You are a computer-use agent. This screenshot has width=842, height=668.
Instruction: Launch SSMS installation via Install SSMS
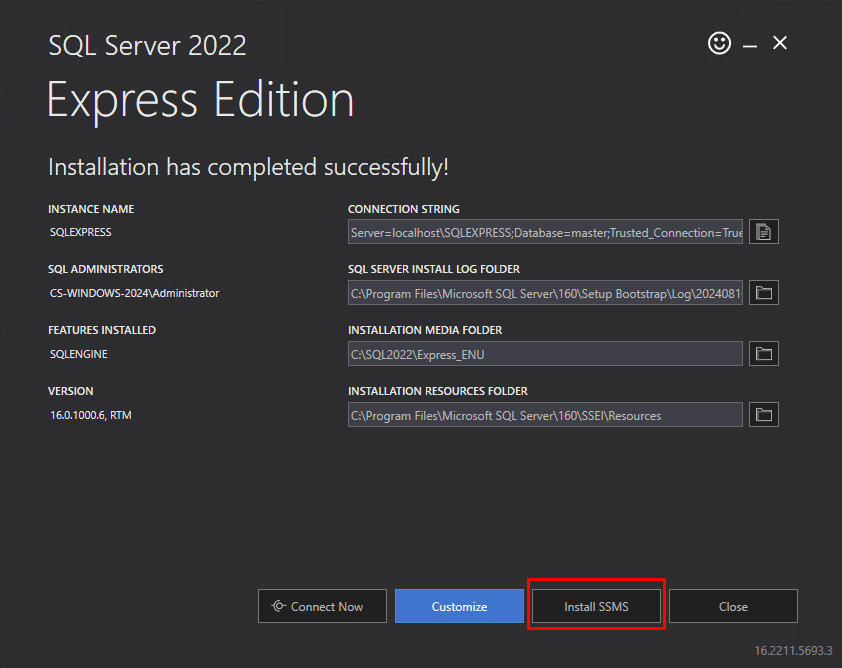(x=596, y=606)
